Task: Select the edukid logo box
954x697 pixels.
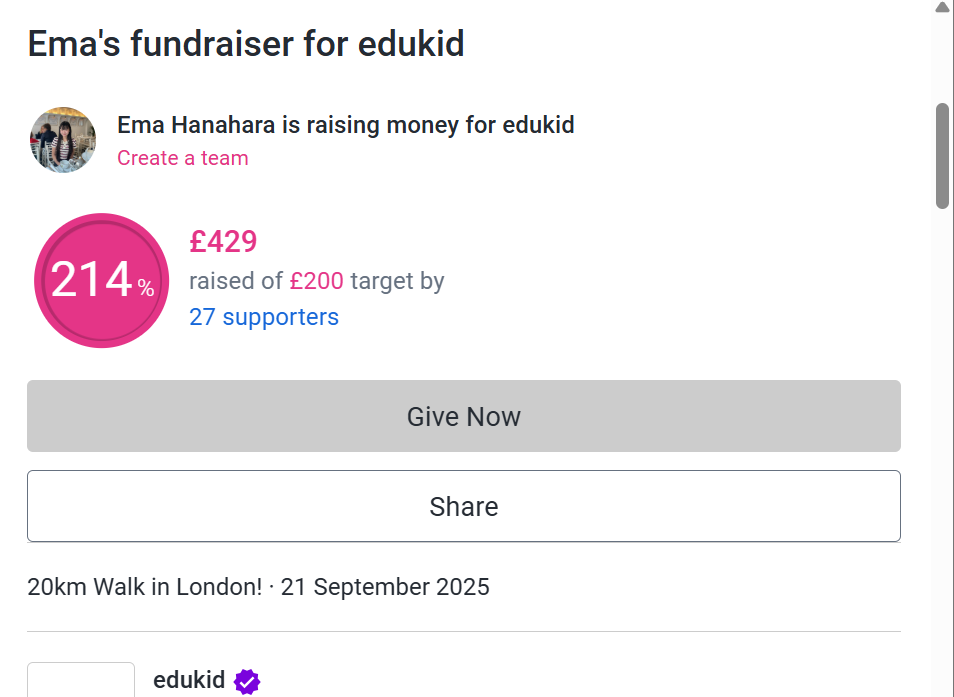Action: pos(80,681)
